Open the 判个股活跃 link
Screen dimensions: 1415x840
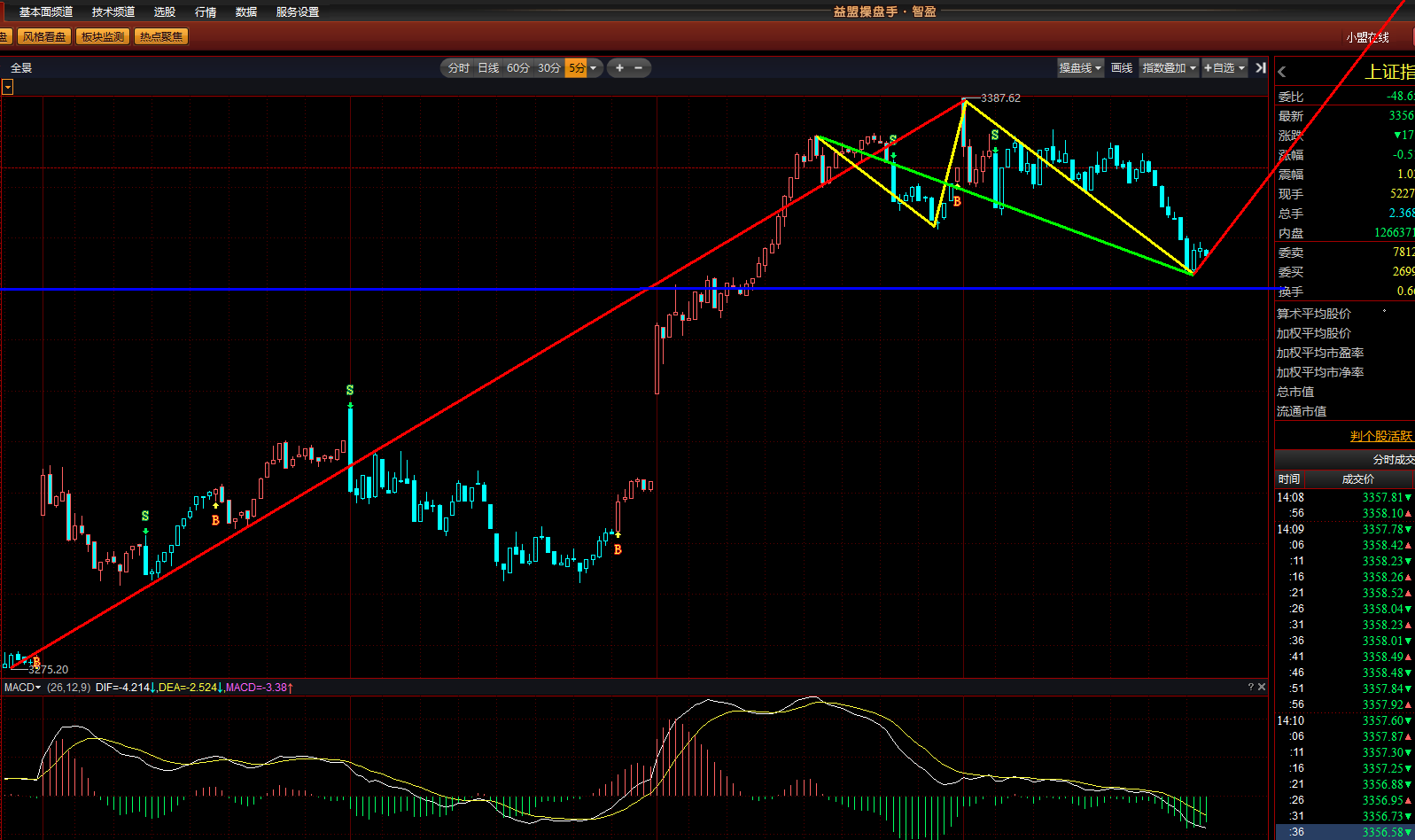pos(1381,436)
